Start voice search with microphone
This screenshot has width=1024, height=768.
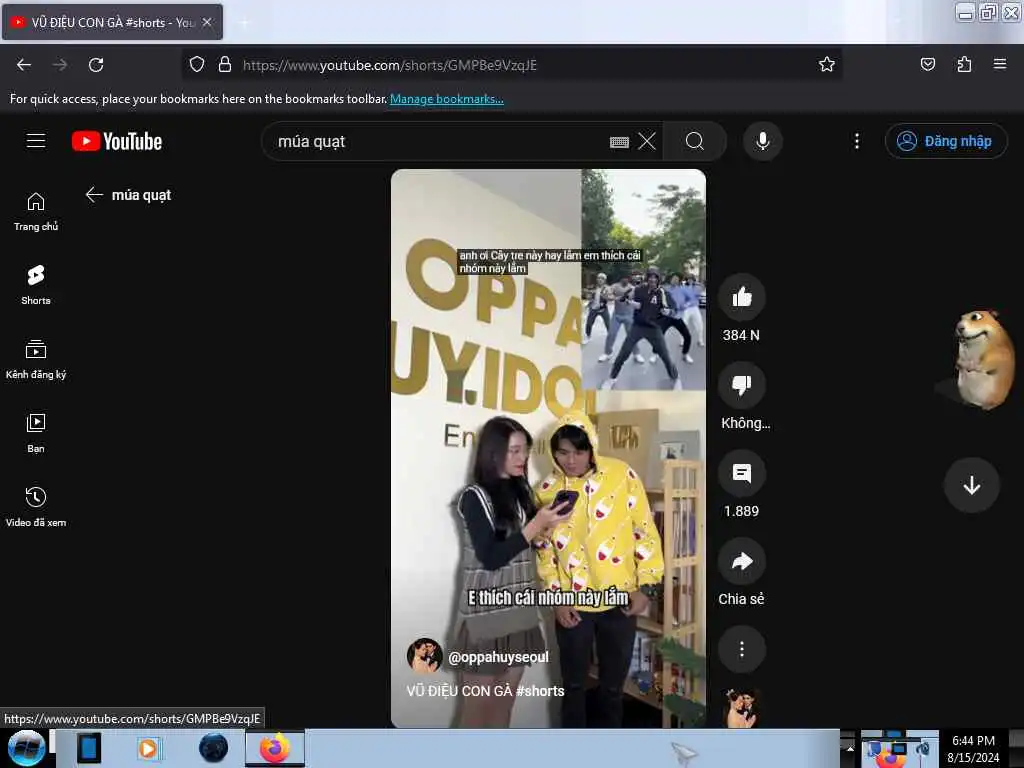pos(762,141)
